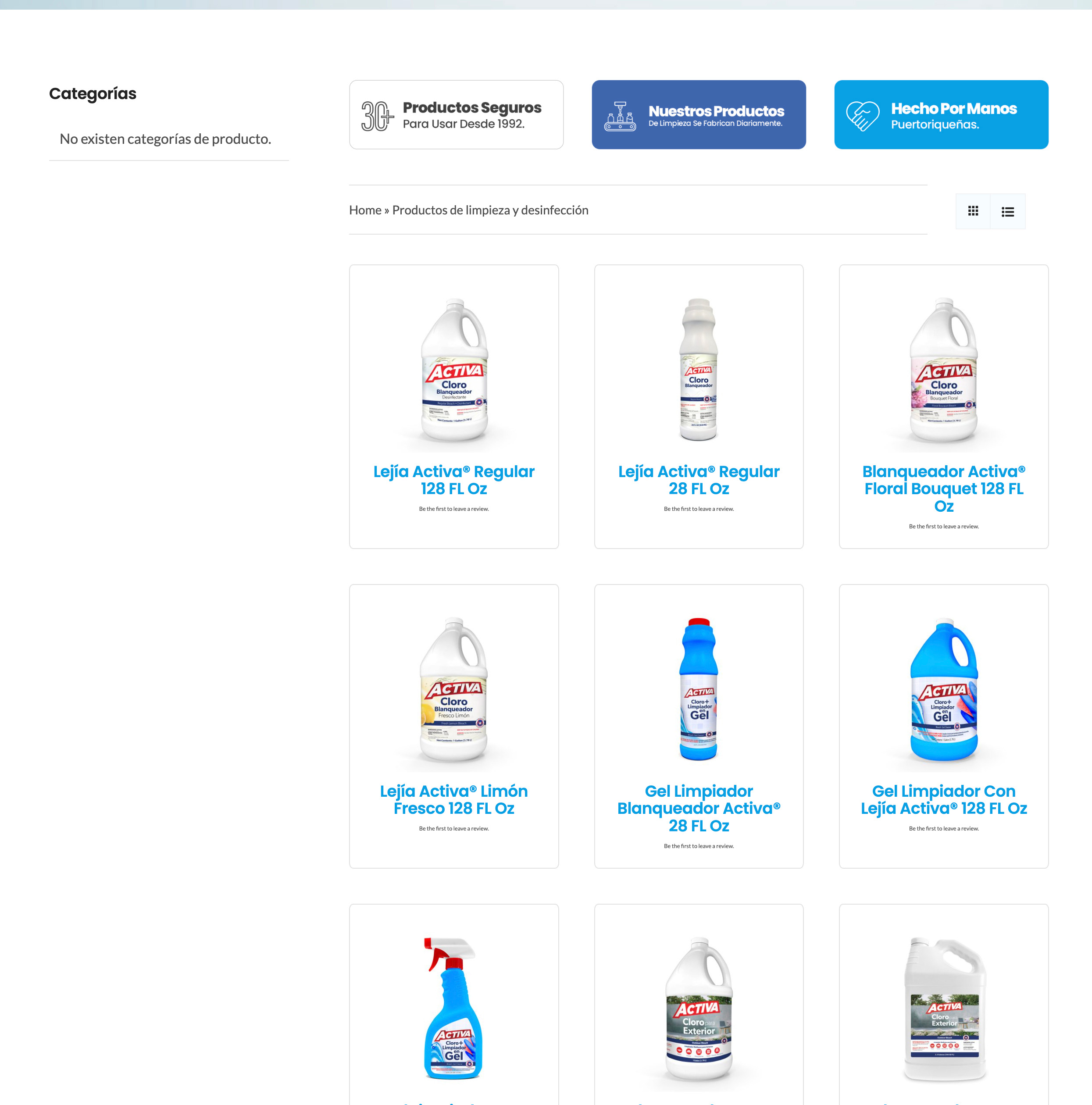Go to Home breadcrumb link

pyautogui.click(x=365, y=210)
